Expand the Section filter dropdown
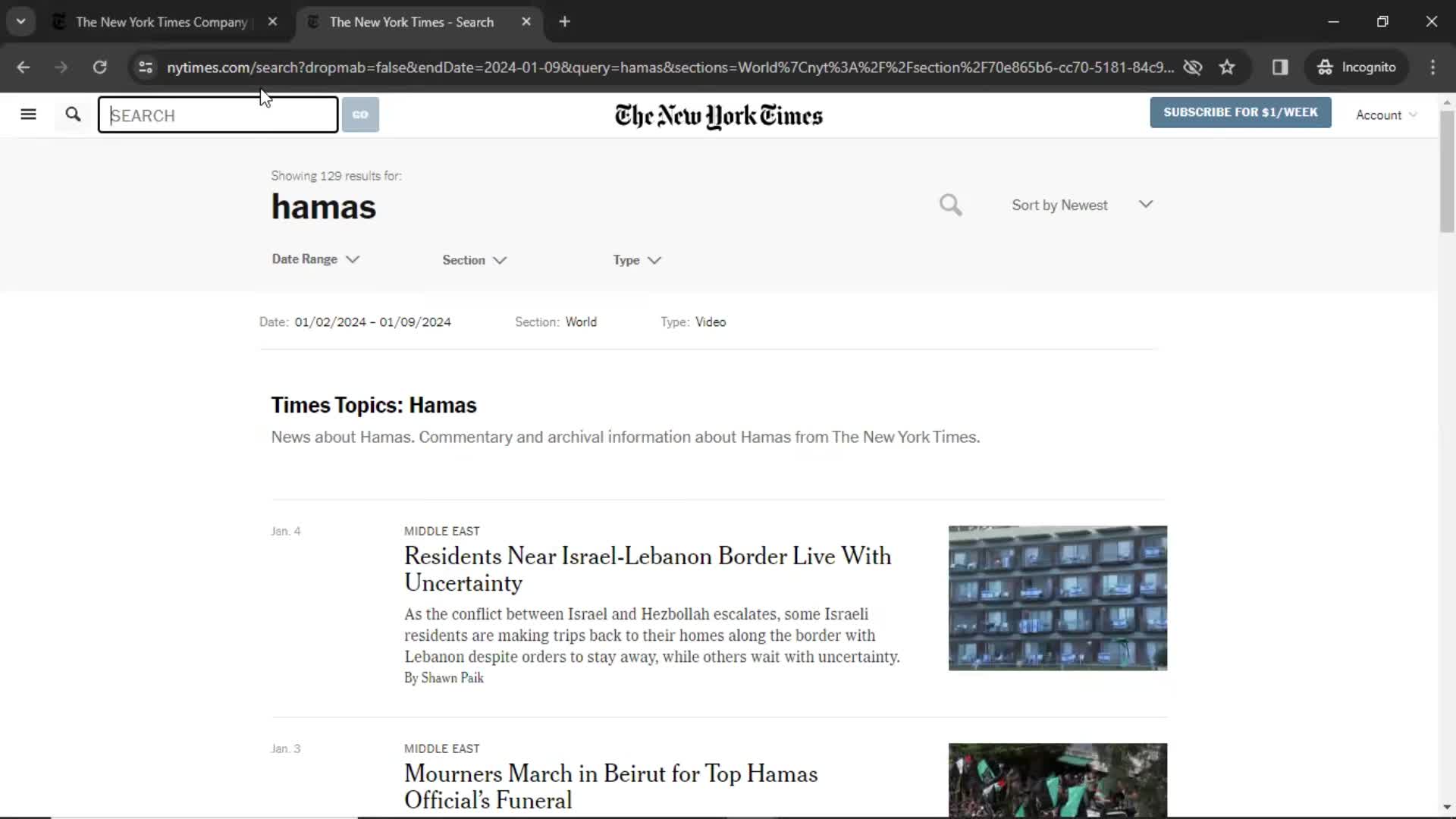 click(475, 260)
